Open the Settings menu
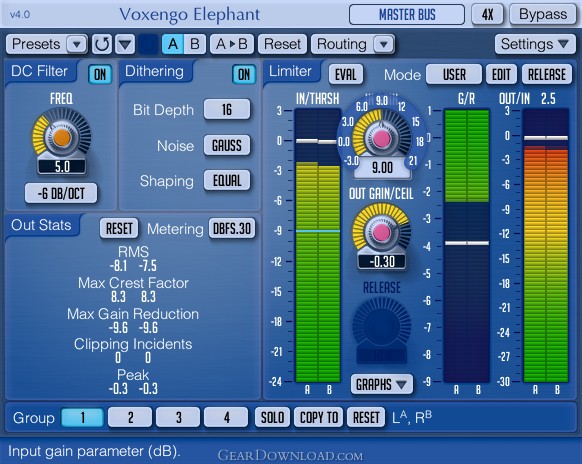 [535, 44]
